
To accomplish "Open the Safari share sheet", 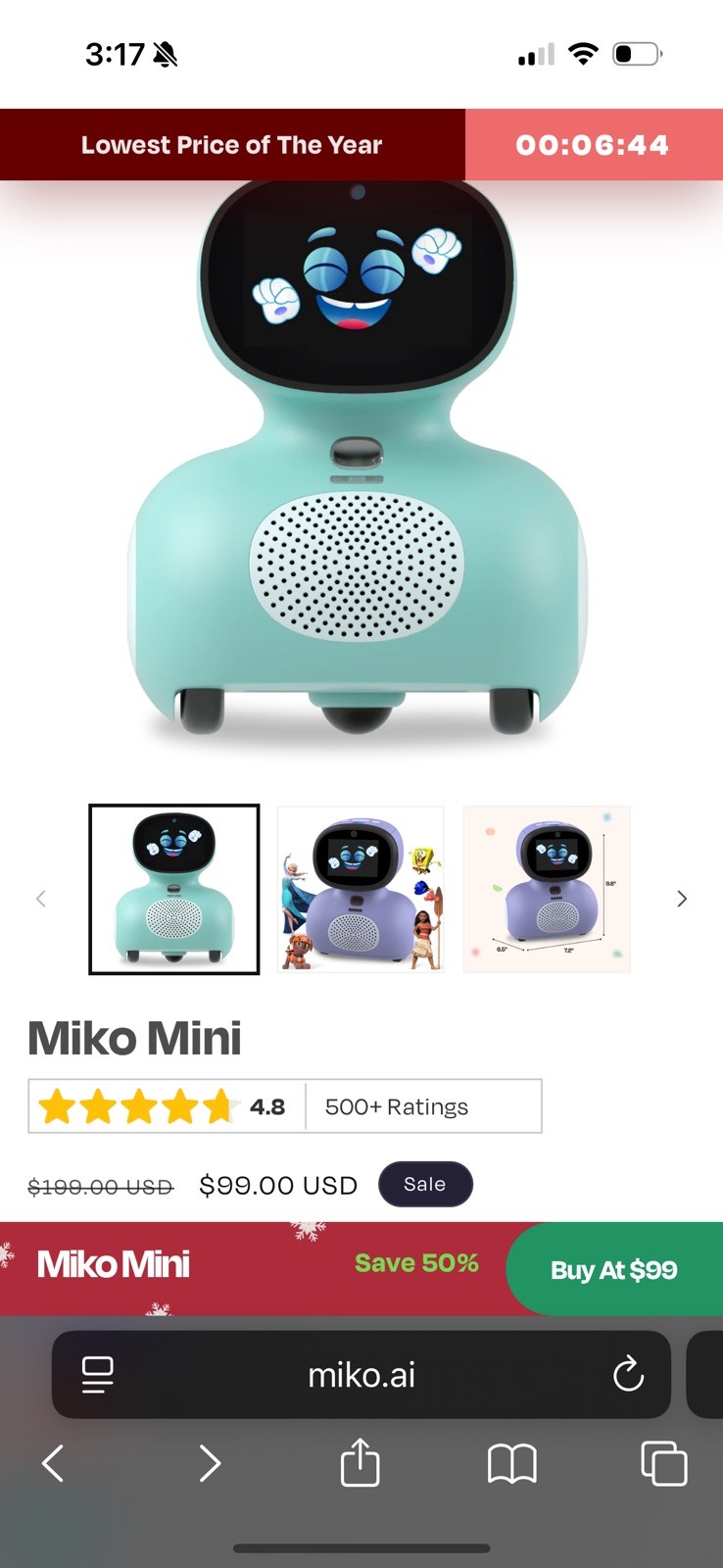I will coord(360,1462).
